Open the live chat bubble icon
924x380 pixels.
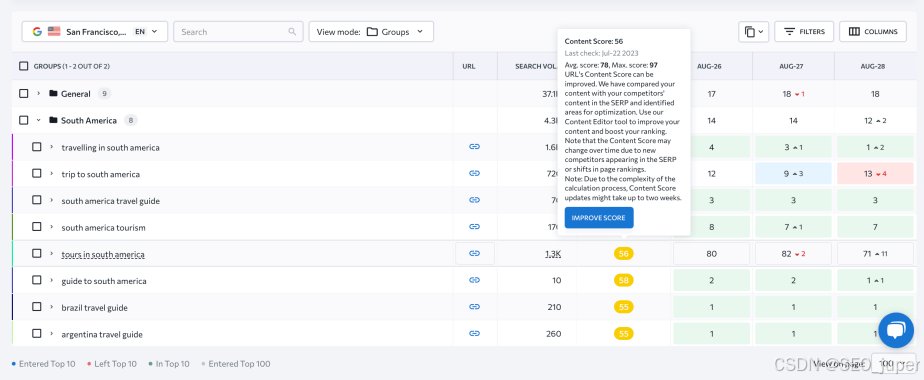pyautogui.click(x=896, y=330)
